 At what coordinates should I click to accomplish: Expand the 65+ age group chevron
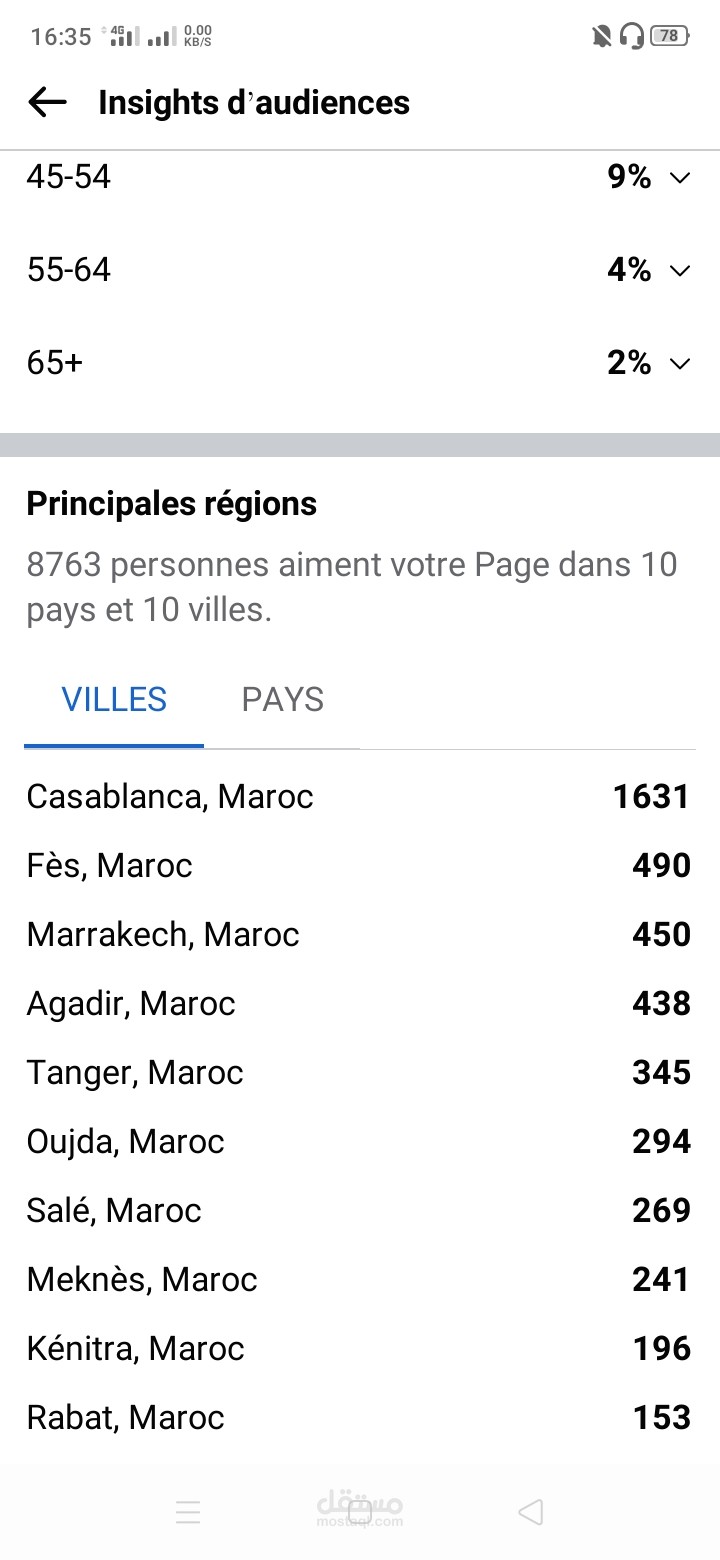point(680,364)
